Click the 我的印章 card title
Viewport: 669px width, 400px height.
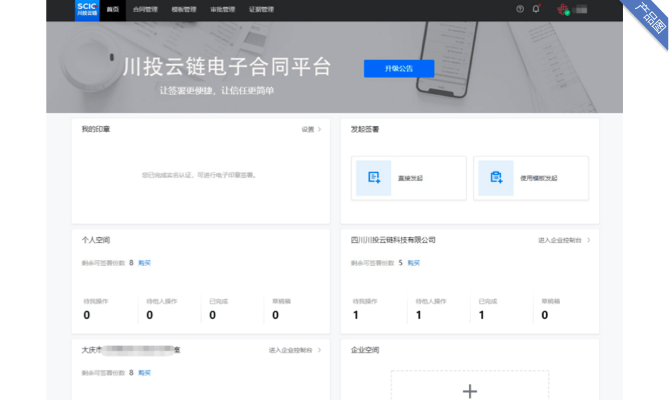click(96, 129)
